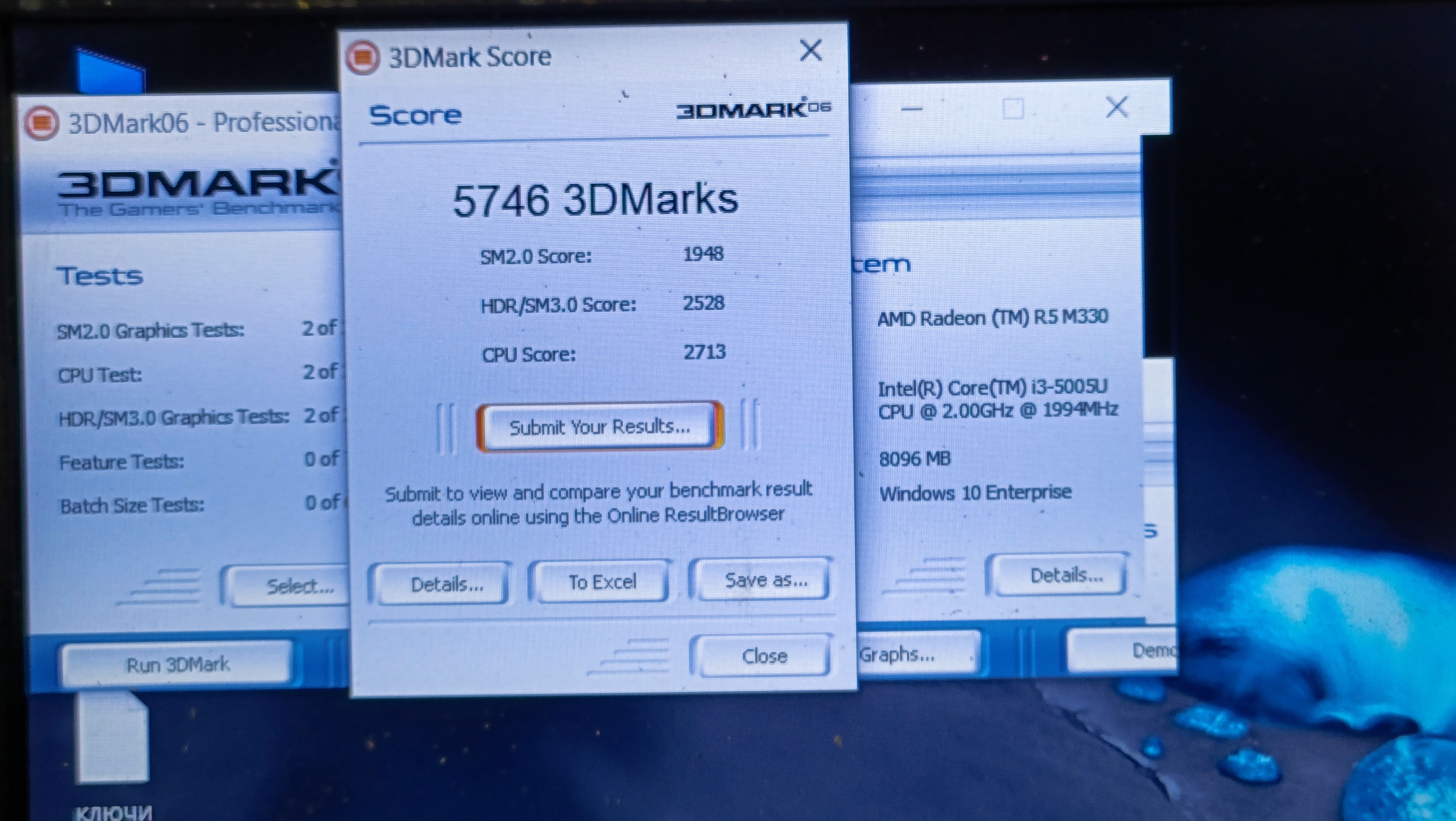The image size is (1456, 821).
Task: Click the HDR/SM3.0 Score value 2528
Action: pos(703,303)
